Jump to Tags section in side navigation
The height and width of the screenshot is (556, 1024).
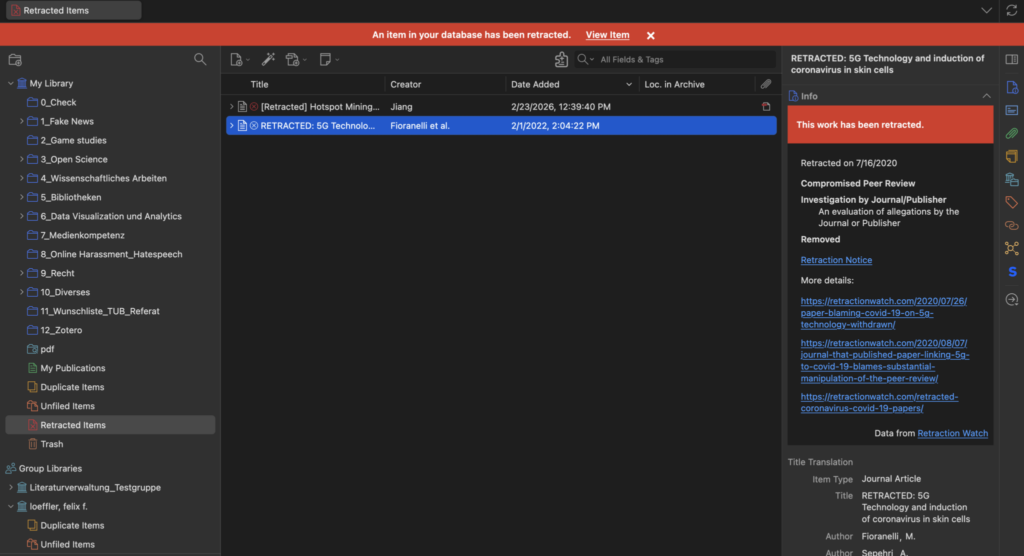coord(1012,202)
